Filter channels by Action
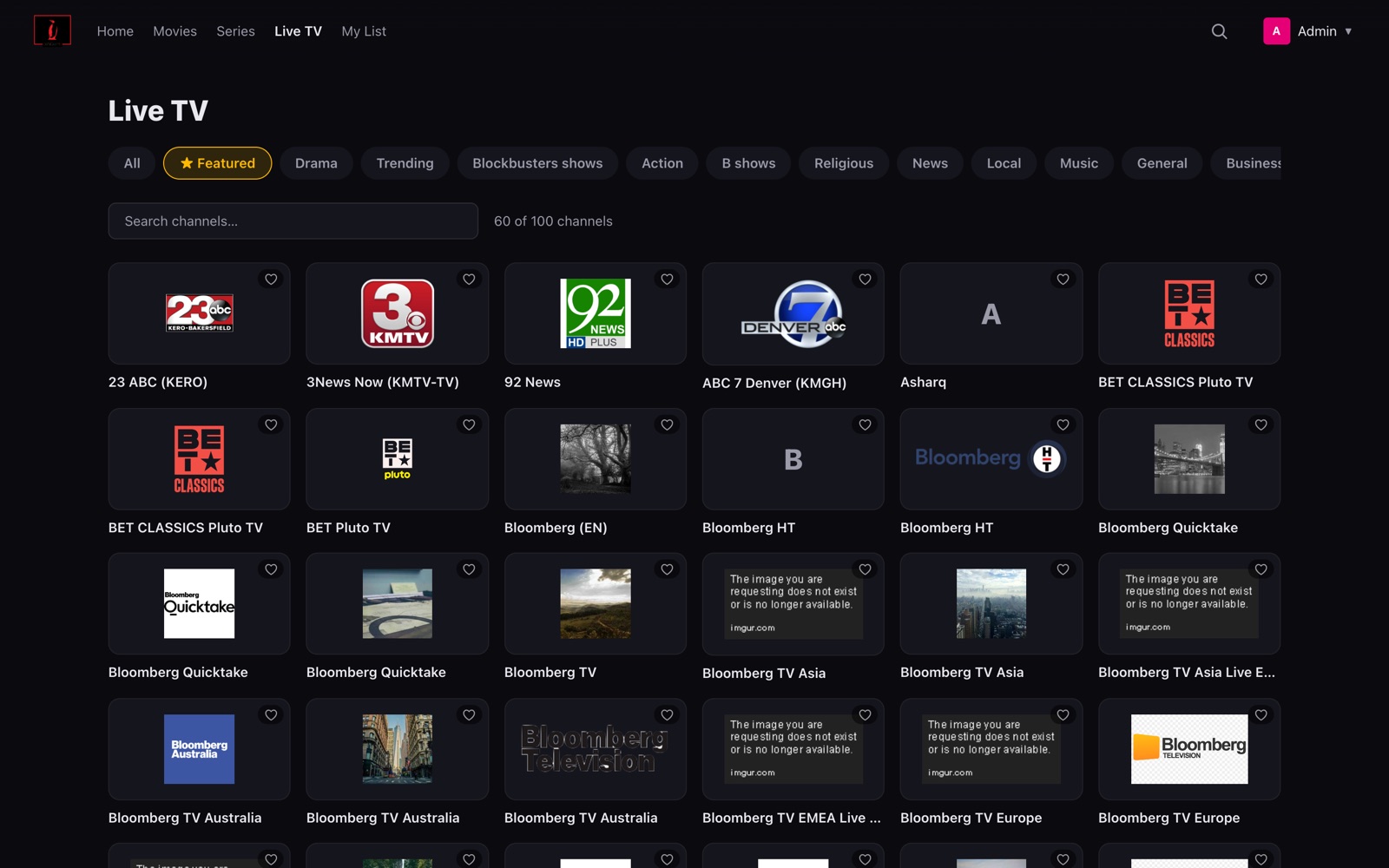The height and width of the screenshot is (868, 1389). click(x=662, y=163)
